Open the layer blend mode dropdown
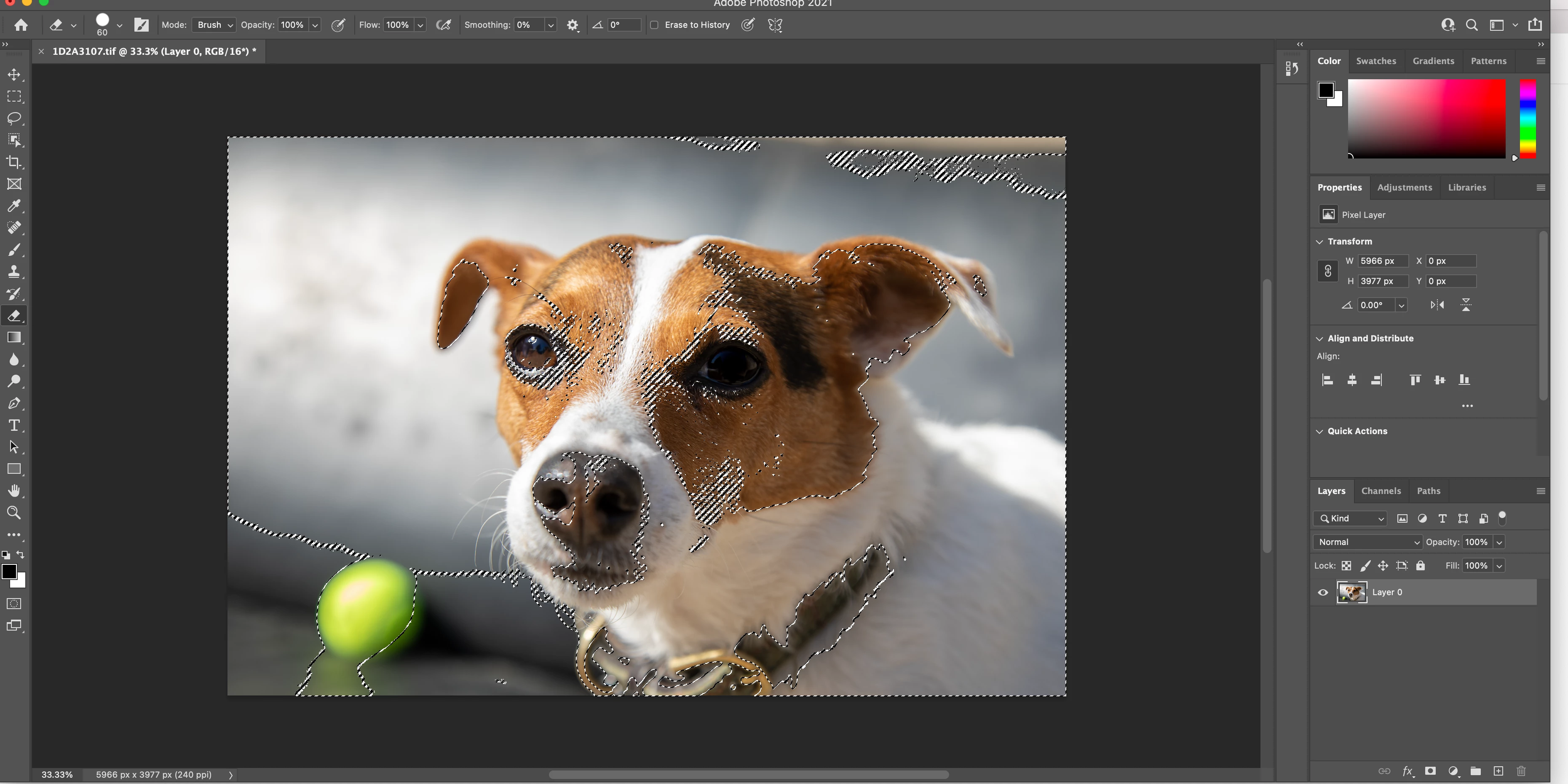The width and height of the screenshot is (1568, 784). pos(1367,542)
